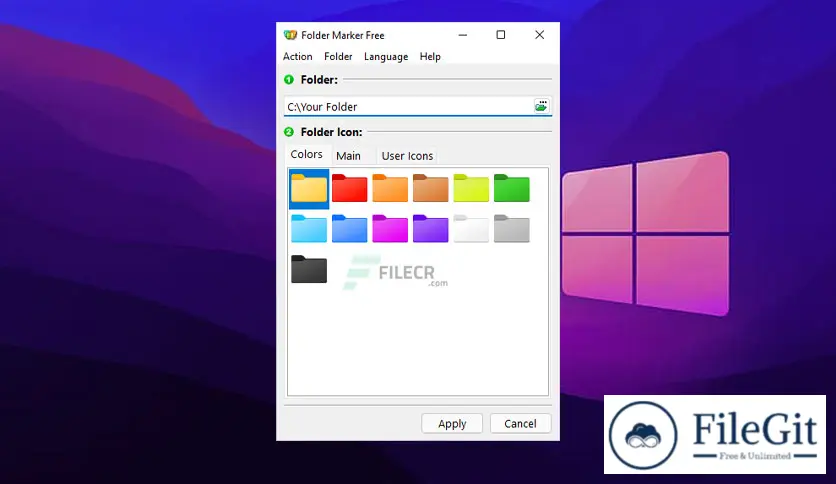The image size is (836, 484).
Task: Click the Apply button
Action: point(452,424)
